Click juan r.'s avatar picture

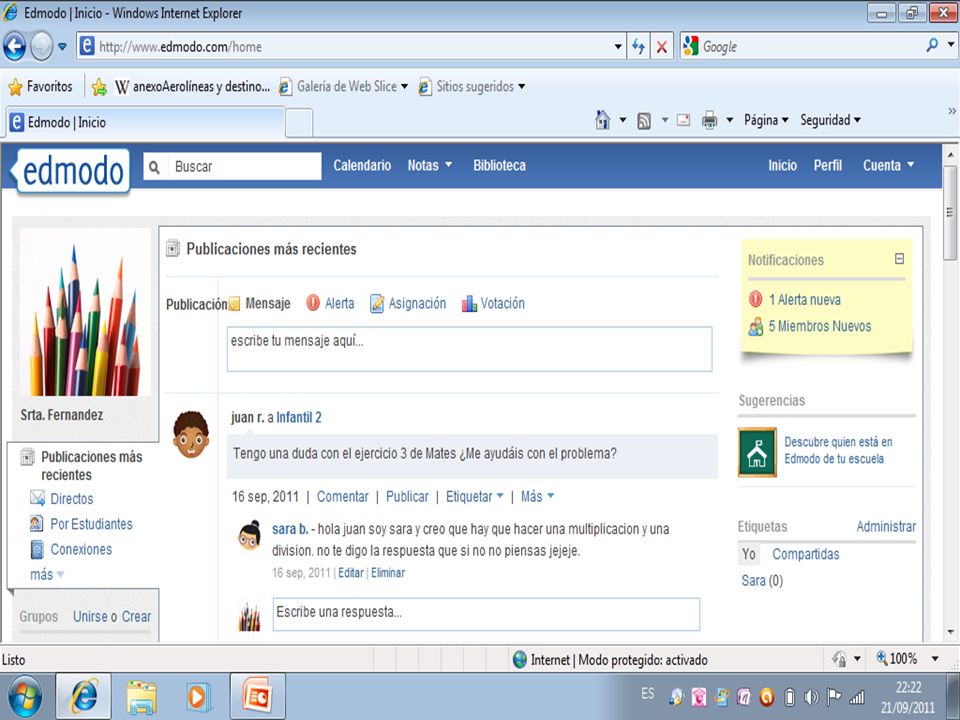(191, 435)
